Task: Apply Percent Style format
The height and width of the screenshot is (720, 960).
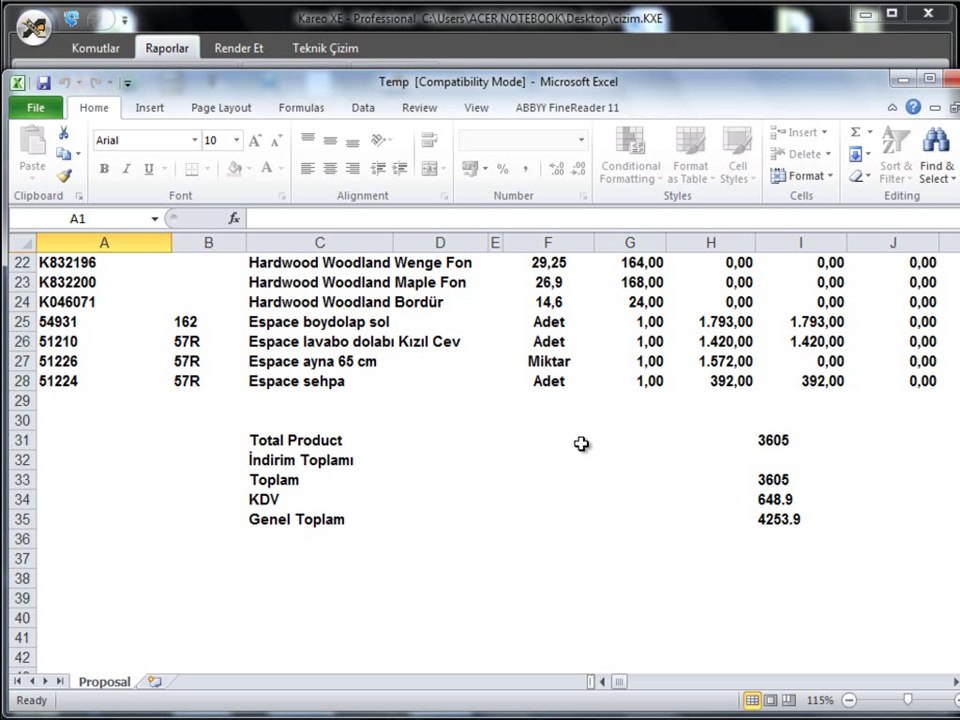Action: (x=503, y=169)
